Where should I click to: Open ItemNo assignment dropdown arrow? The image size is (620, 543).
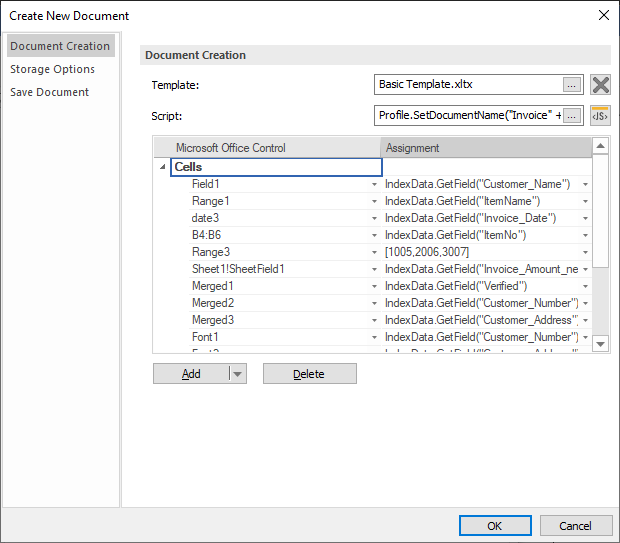(585, 235)
